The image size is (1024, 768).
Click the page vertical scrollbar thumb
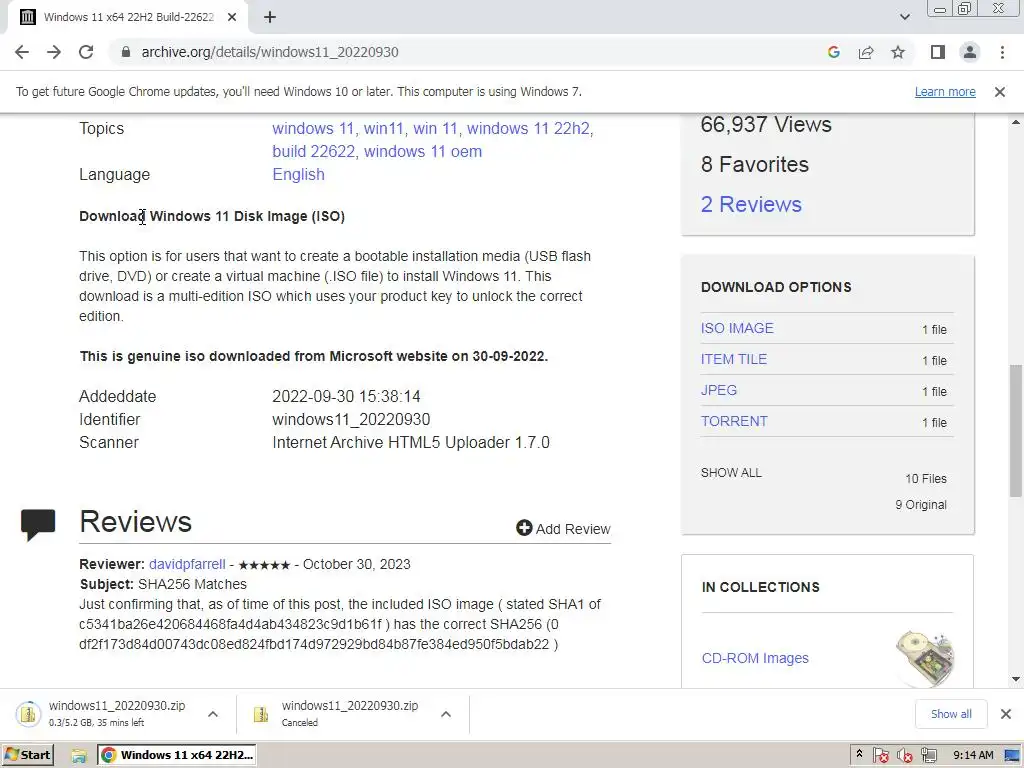click(1016, 431)
